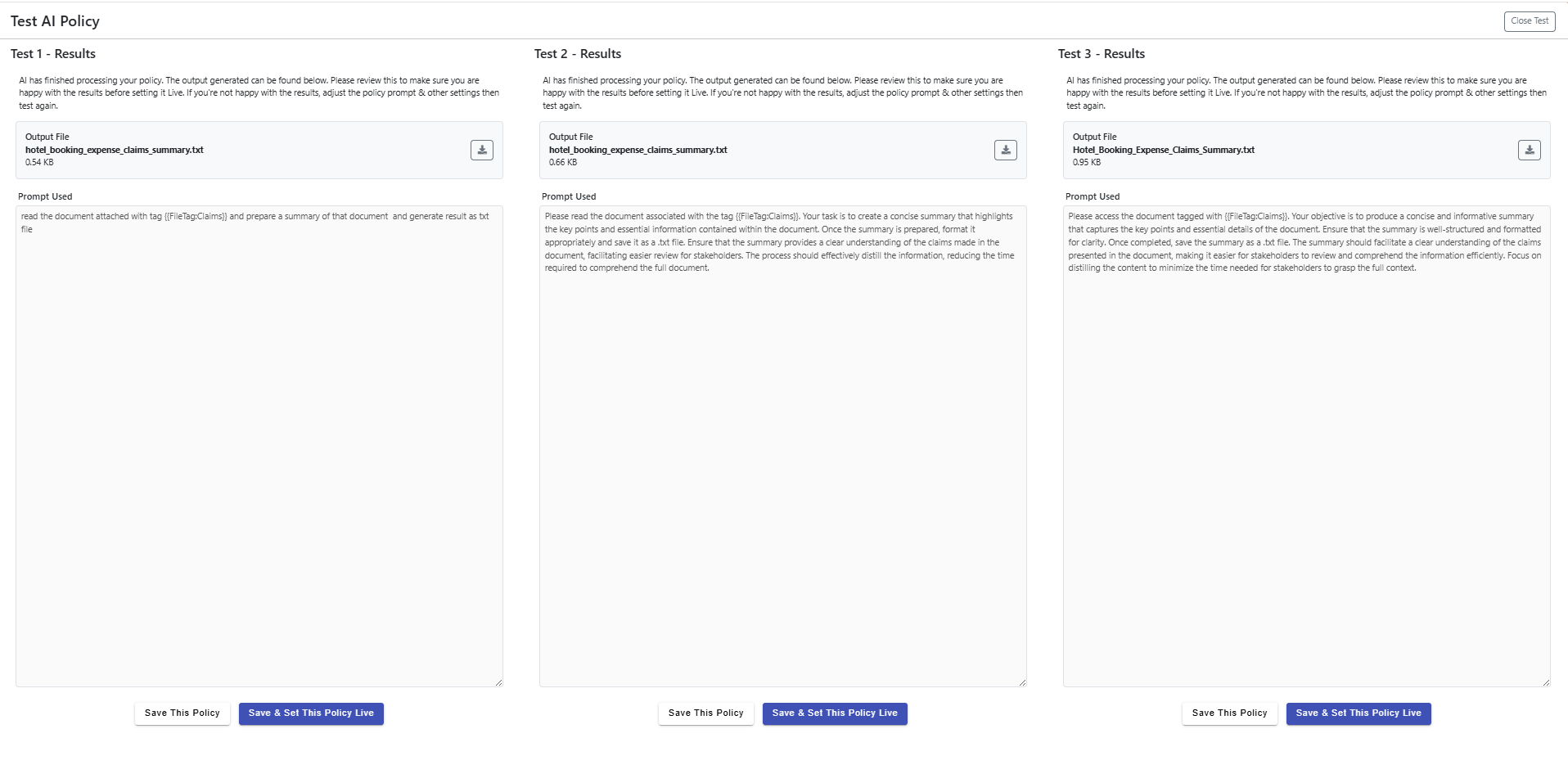The height and width of the screenshot is (774, 1568).
Task: Select Test 1 hotel_booking_expense_claims_summary.txt filename
Action: (x=115, y=150)
